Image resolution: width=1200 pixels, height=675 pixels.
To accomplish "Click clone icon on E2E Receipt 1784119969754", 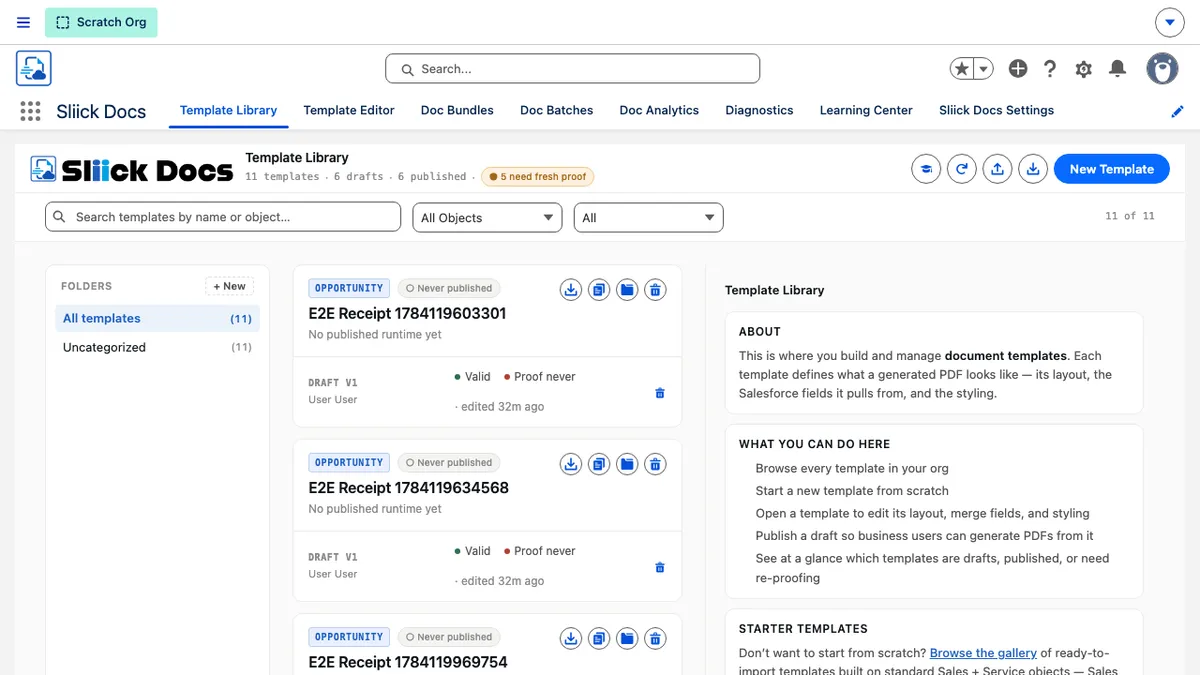I will 599,638.
